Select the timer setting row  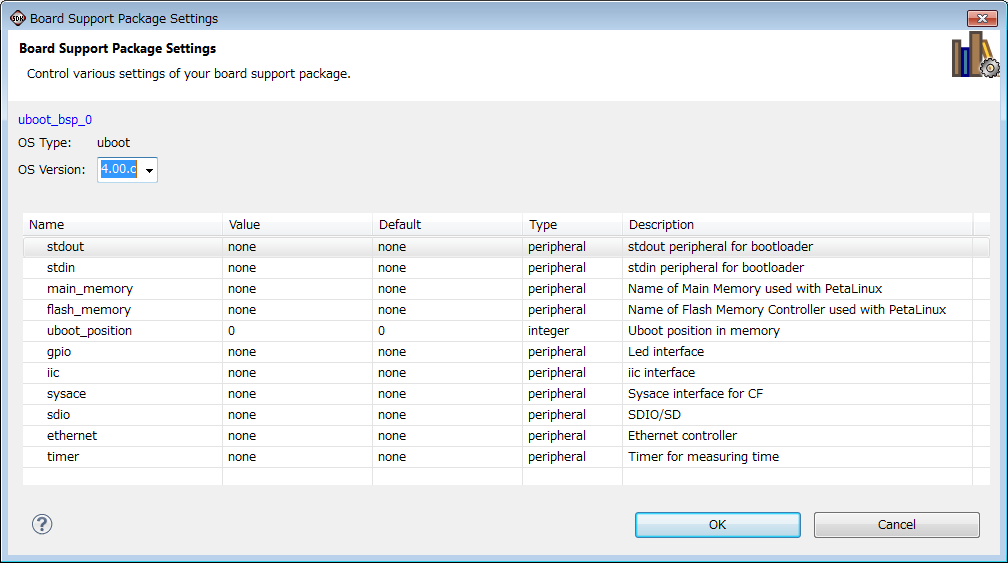pos(63,457)
